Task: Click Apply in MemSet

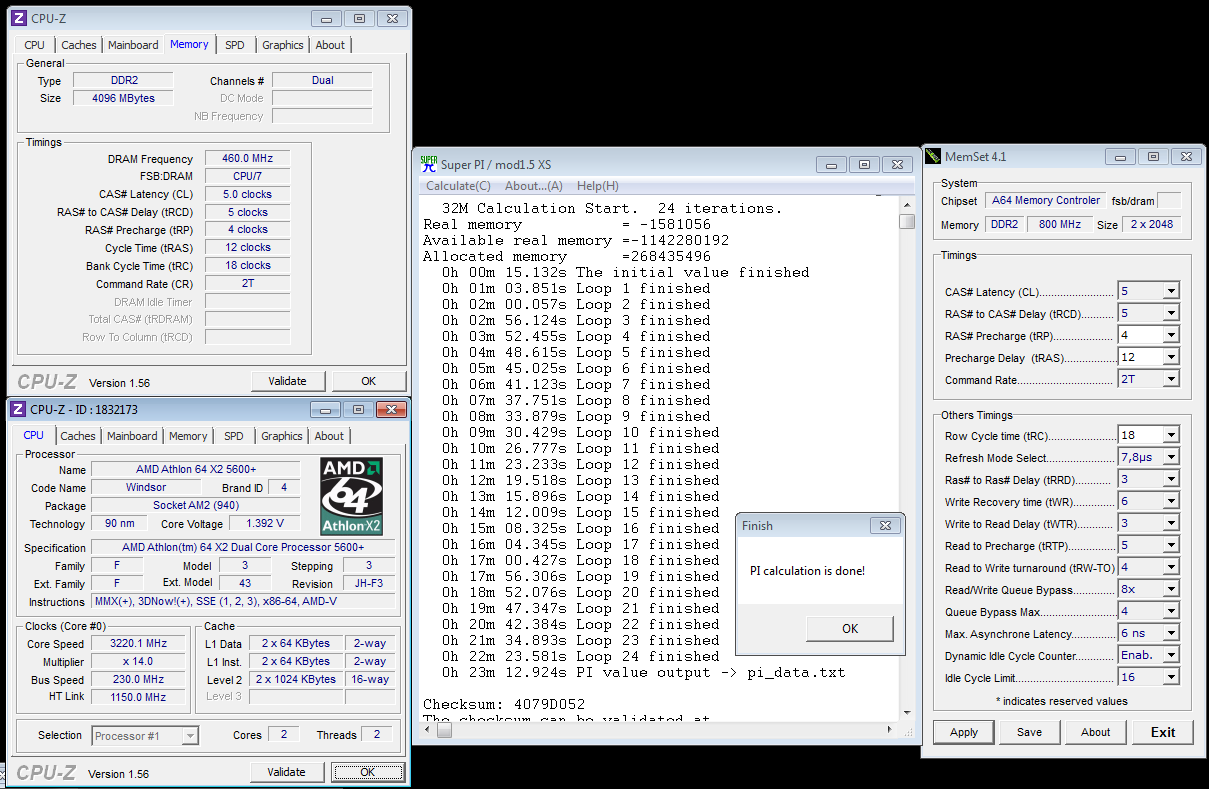Action: 964,732
